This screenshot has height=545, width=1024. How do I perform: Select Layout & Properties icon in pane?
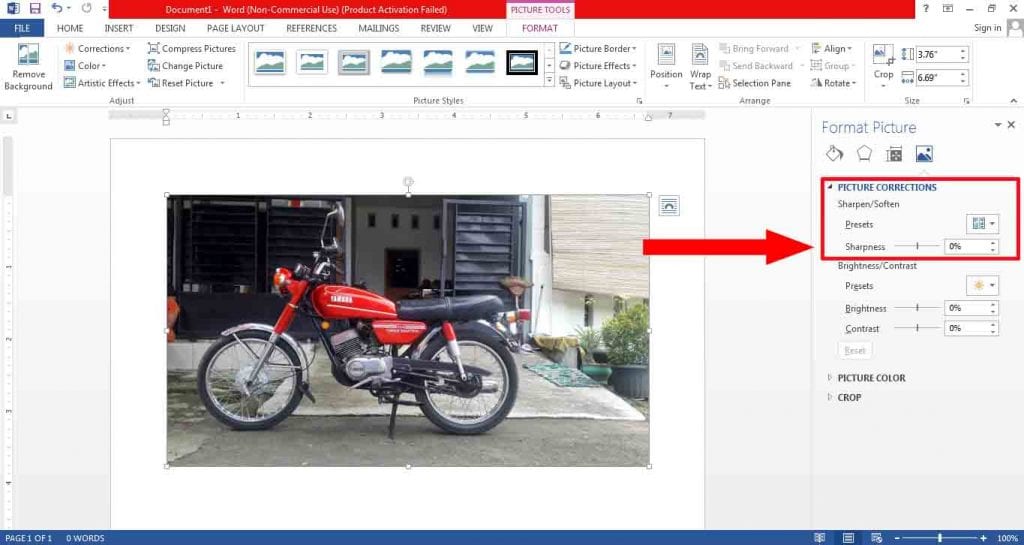pyautogui.click(x=894, y=154)
